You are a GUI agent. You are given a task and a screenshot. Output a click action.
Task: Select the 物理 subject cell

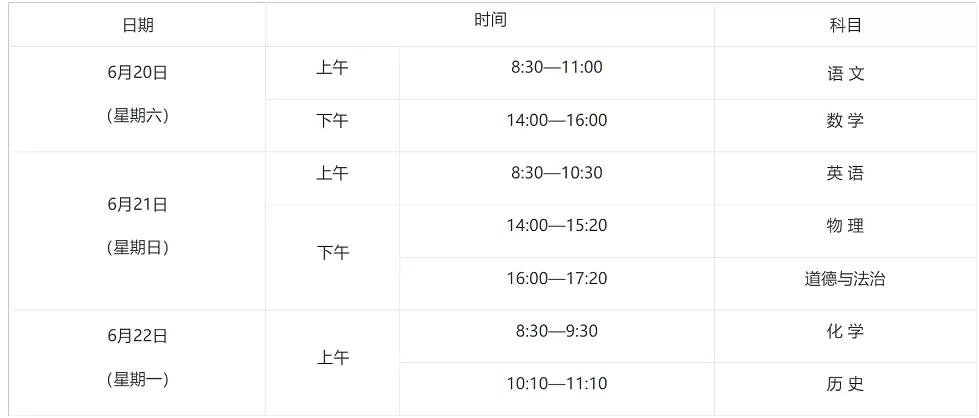point(845,226)
